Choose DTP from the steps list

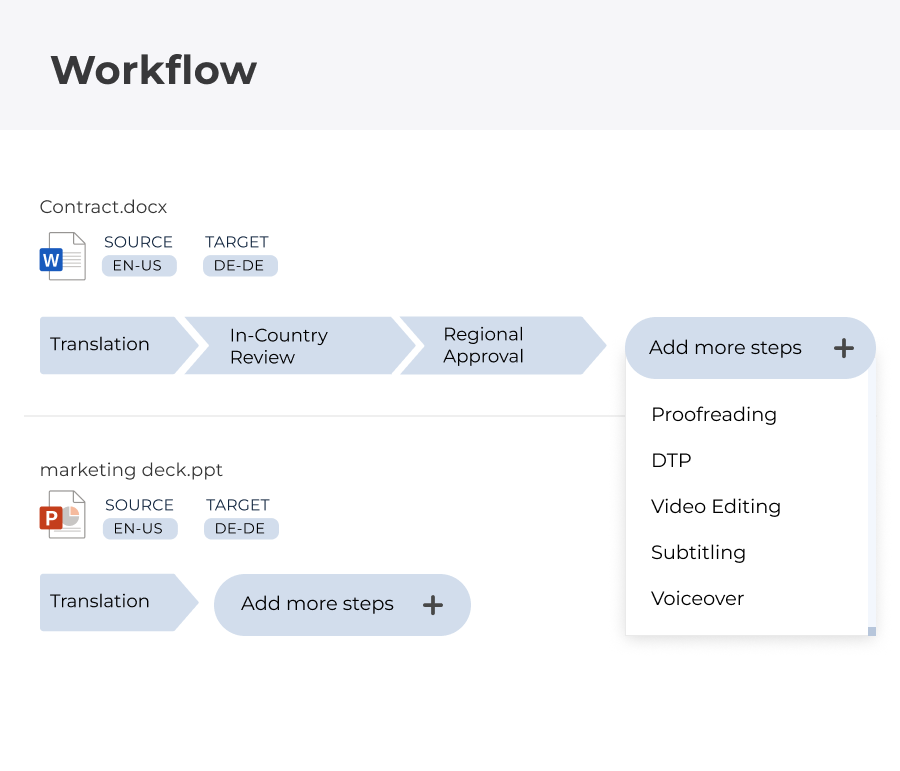click(671, 460)
